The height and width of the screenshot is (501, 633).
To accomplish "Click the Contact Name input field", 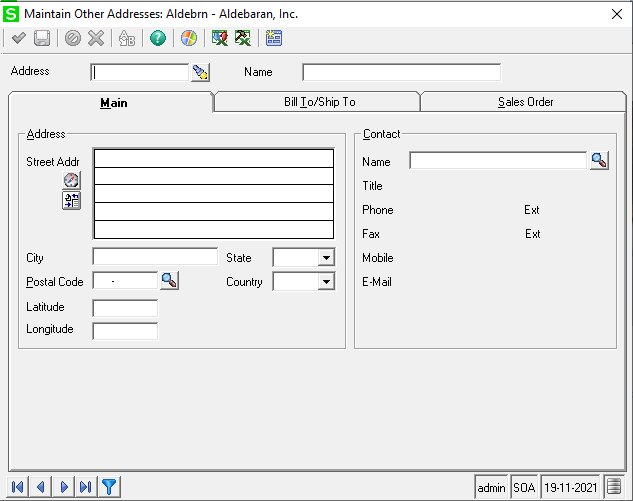I will (x=498, y=161).
